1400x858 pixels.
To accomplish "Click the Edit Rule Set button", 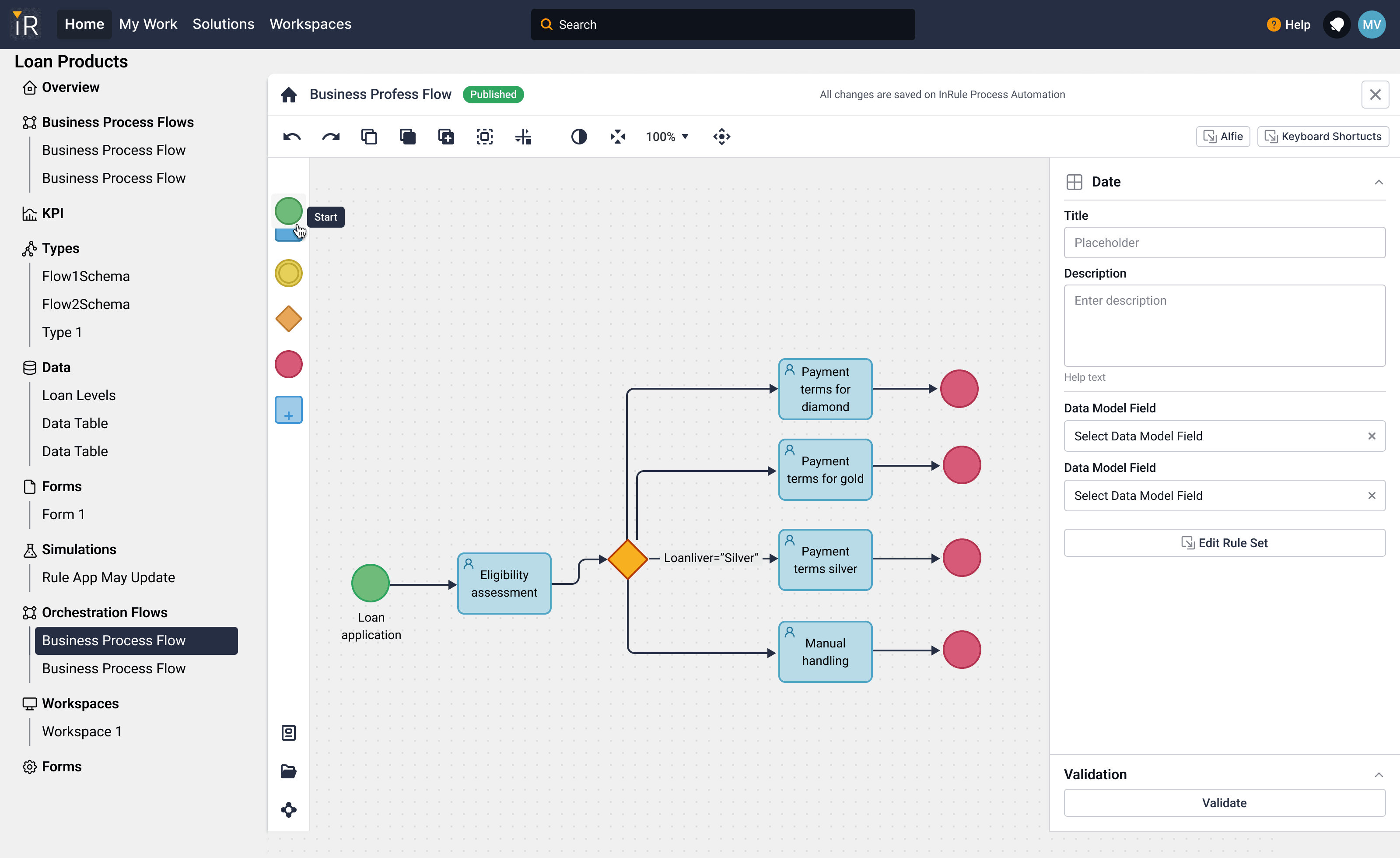I will point(1225,543).
